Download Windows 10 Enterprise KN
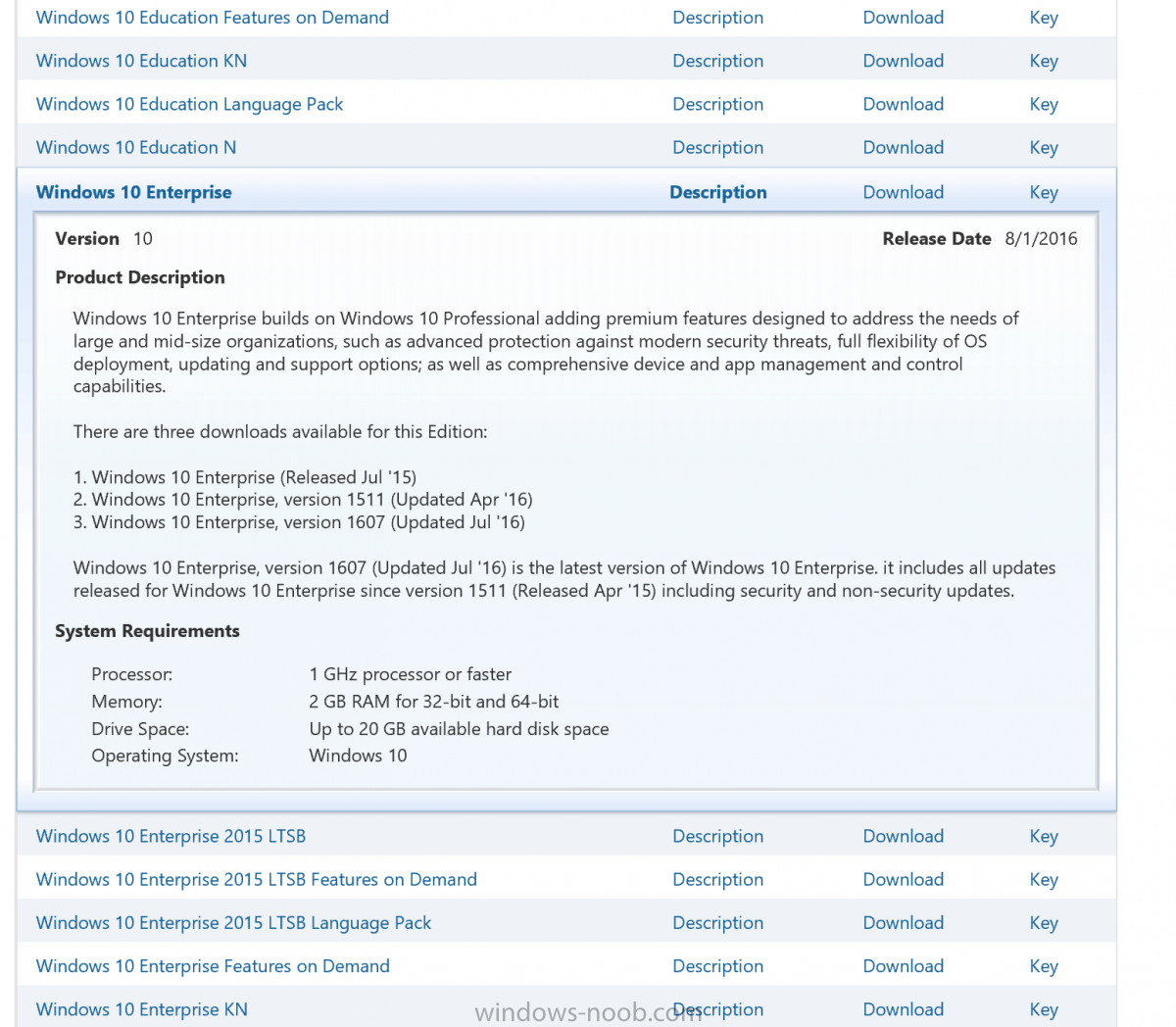The height and width of the screenshot is (1027, 1176). [x=904, y=1009]
